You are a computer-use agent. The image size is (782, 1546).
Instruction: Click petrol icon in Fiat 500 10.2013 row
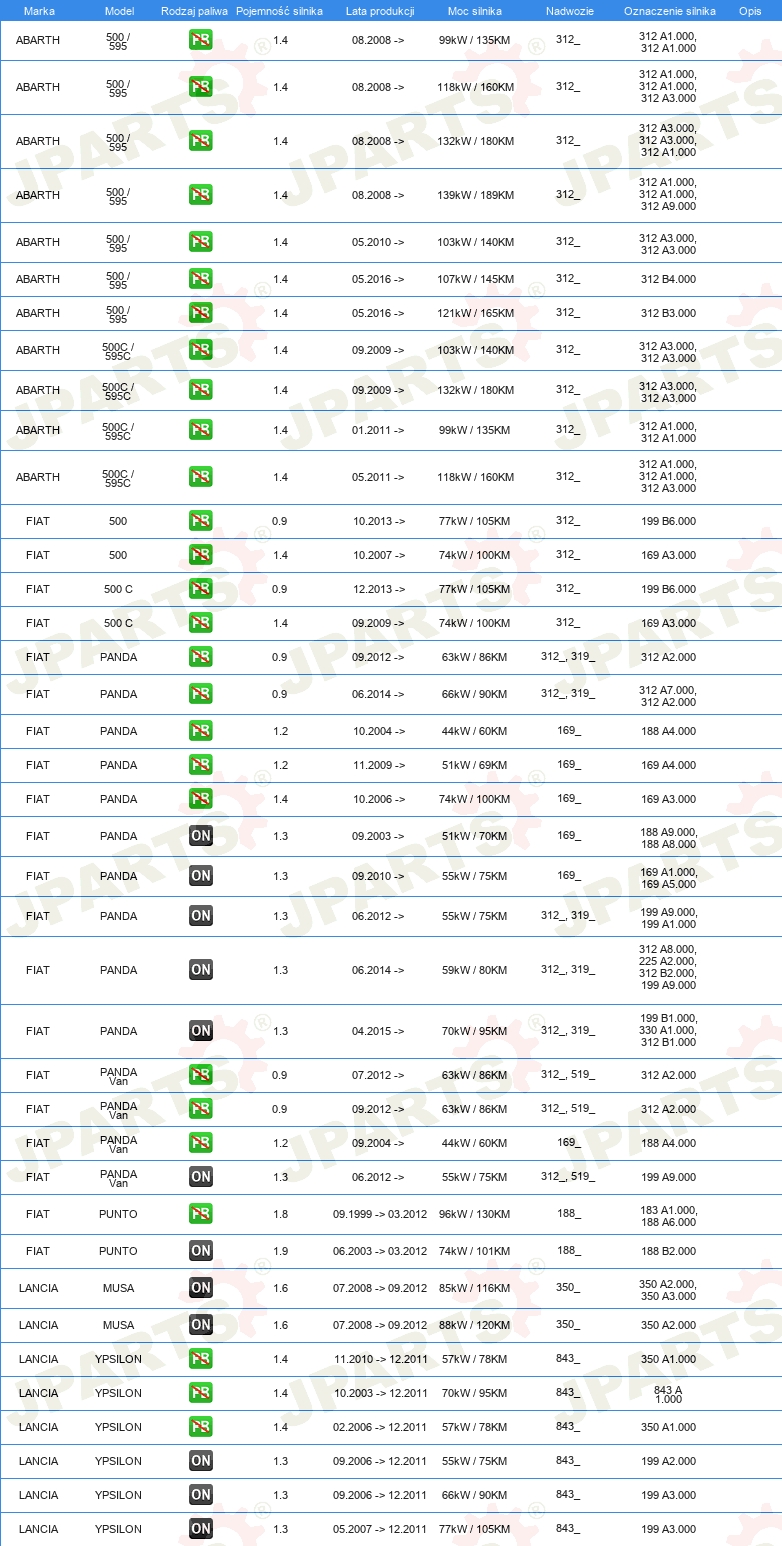pyautogui.click(x=201, y=521)
